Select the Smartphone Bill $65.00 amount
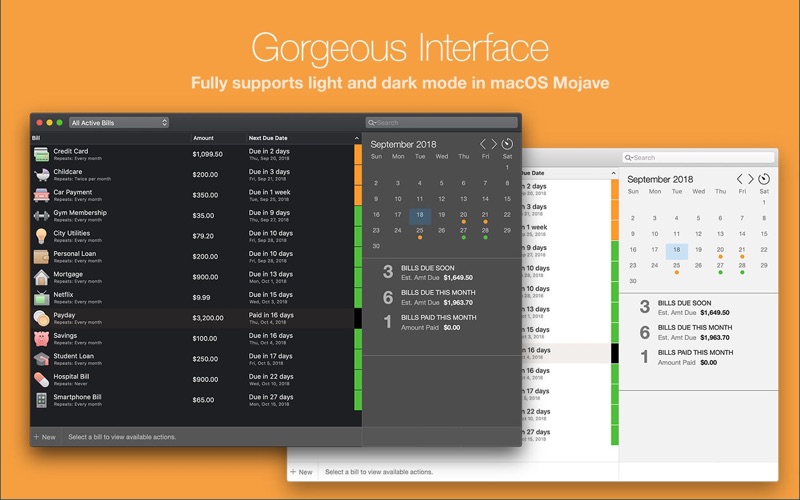This screenshot has height=500, width=800. pos(203,400)
